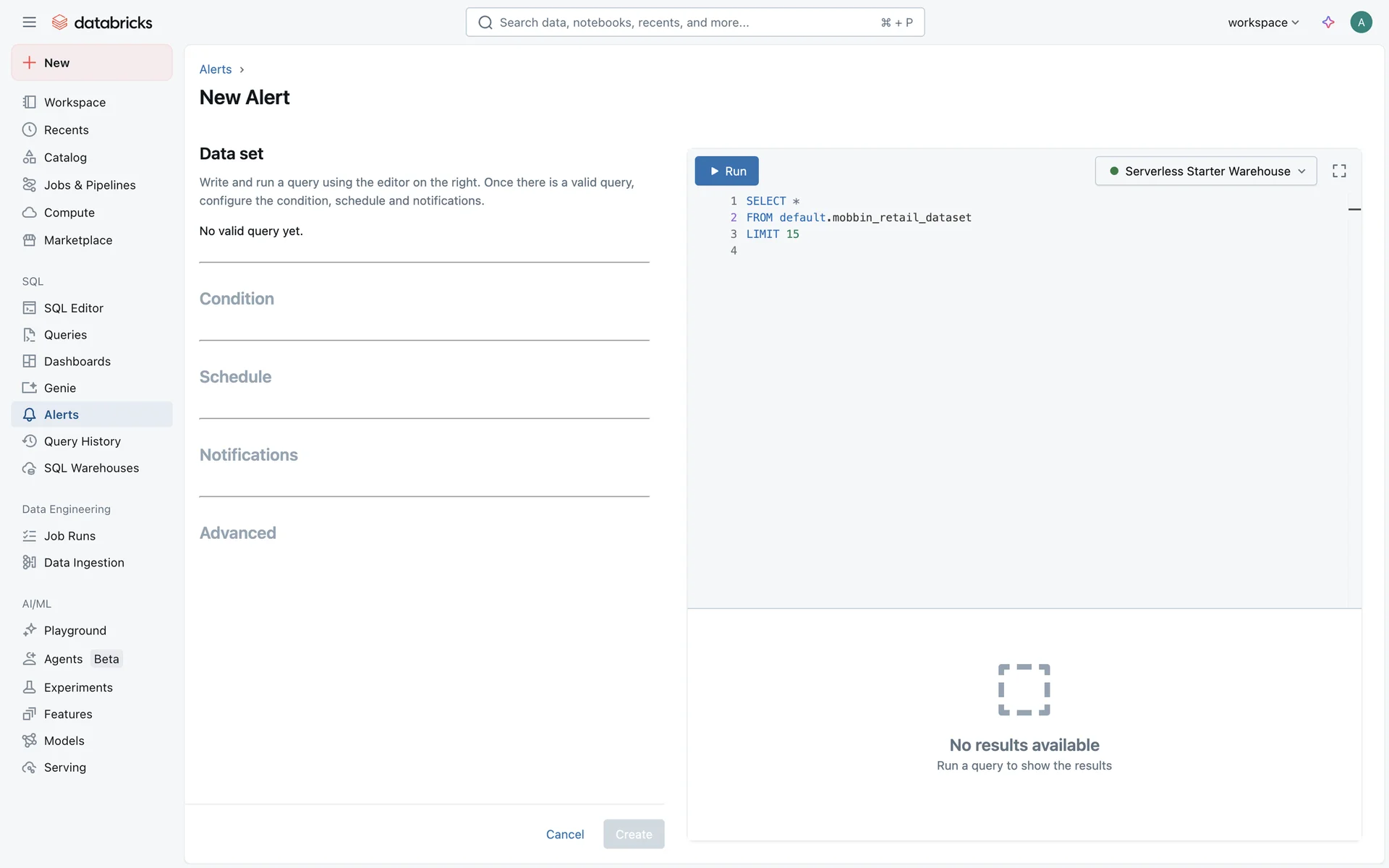1389x868 pixels.
Task: Open the Serverless Starter Warehouse dropdown
Action: pyautogui.click(x=1206, y=171)
